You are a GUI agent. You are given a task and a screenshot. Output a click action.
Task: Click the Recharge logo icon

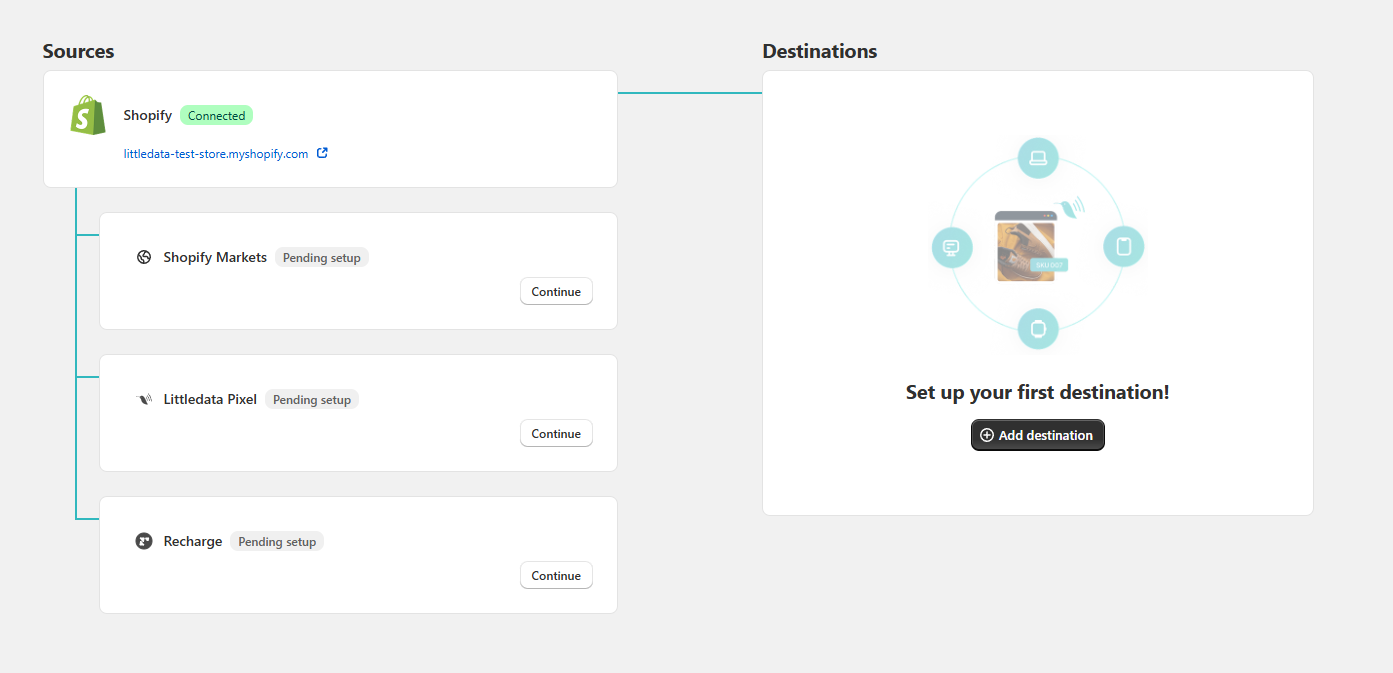pyautogui.click(x=144, y=541)
